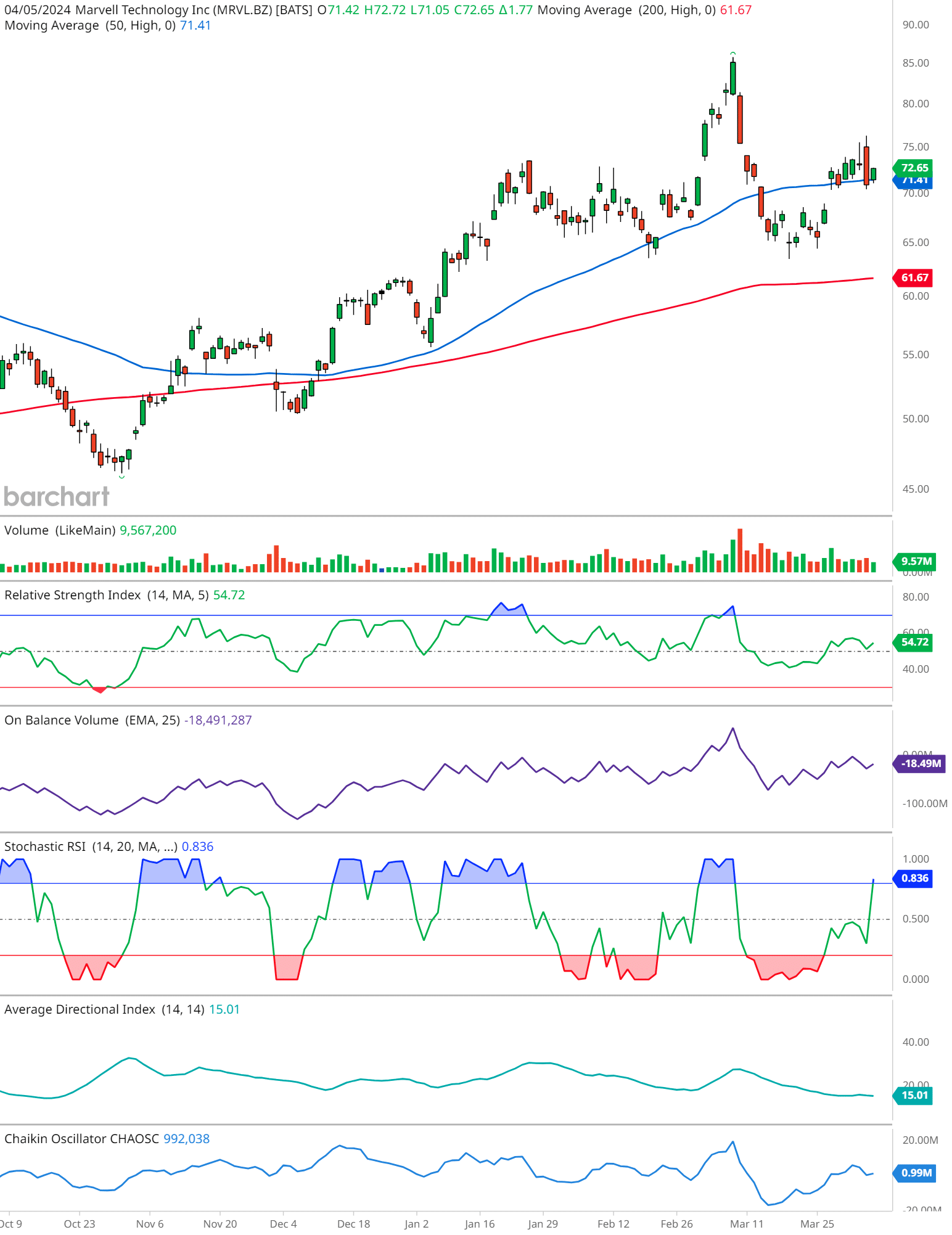Screen dimensions: 952x1235
Task: Click the Moving Average 200 value 61.67 in header
Action: coord(736,10)
